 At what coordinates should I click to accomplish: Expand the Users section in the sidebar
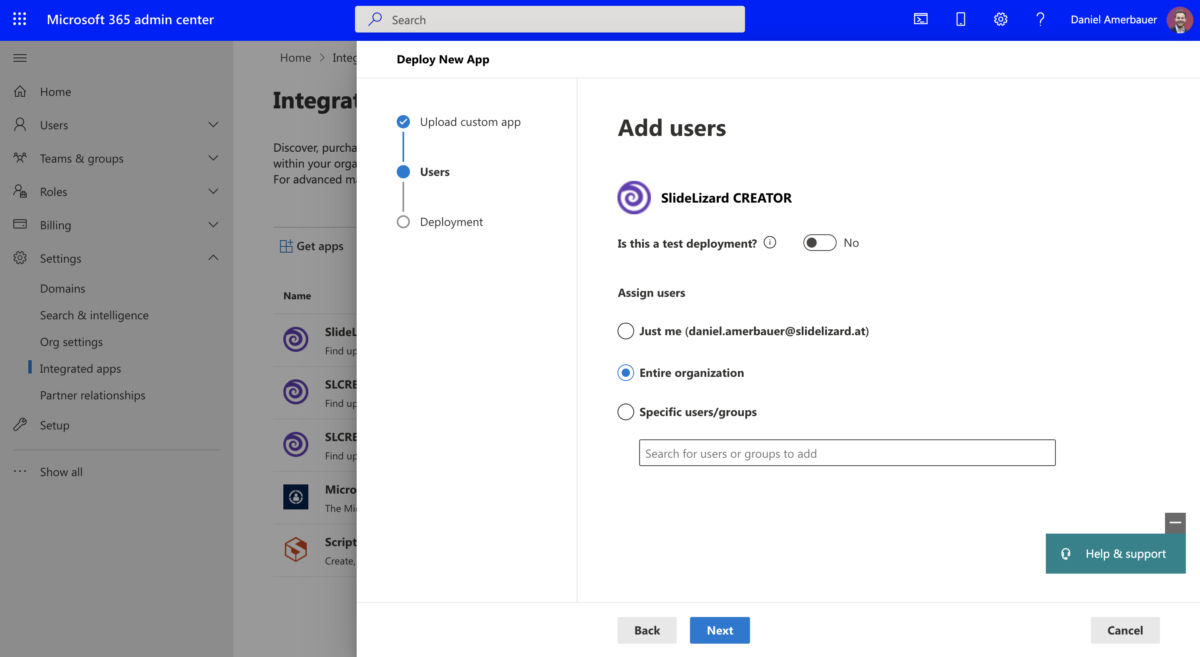click(x=212, y=124)
